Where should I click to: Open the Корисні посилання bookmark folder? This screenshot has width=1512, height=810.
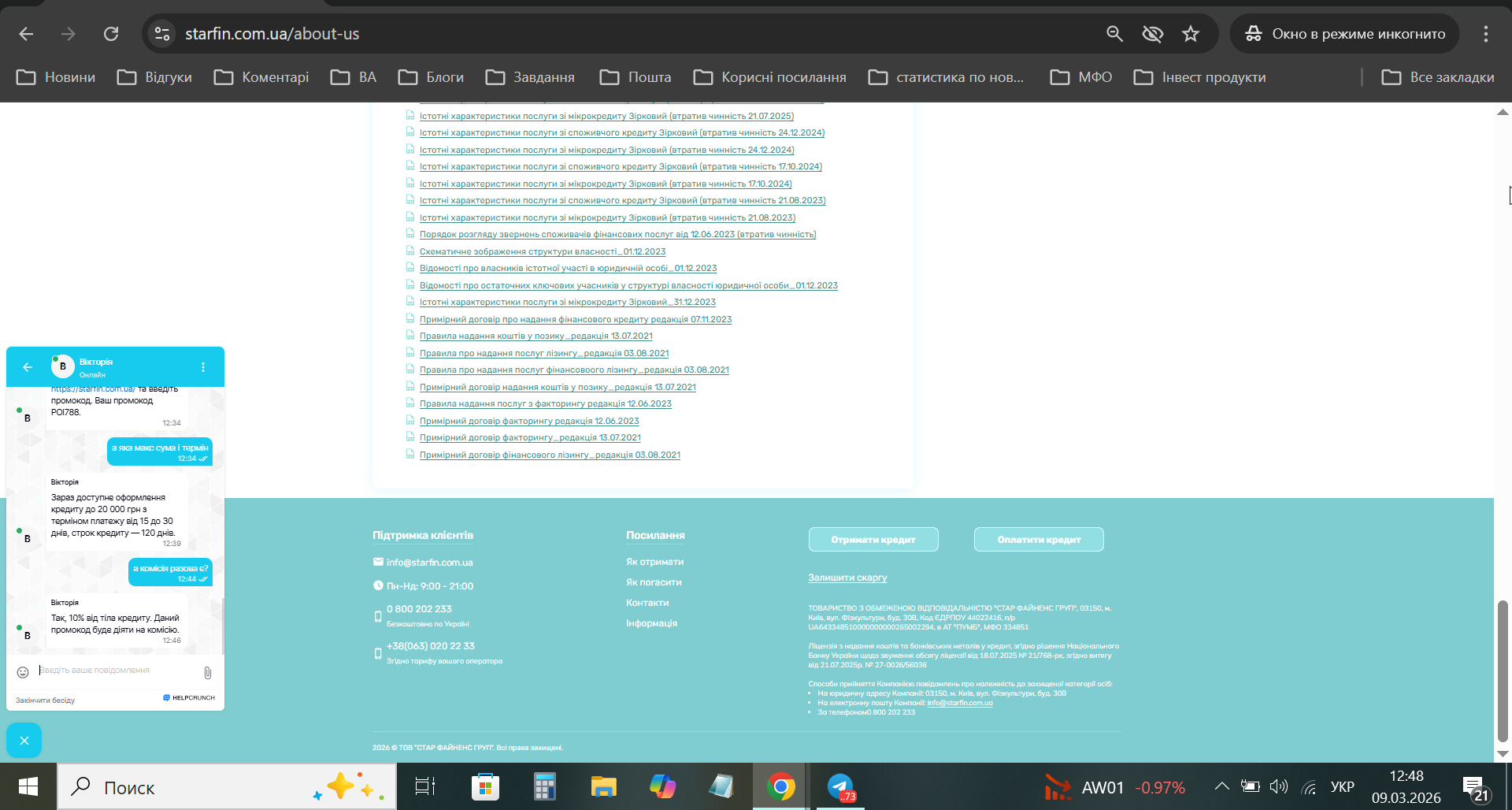tap(770, 77)
